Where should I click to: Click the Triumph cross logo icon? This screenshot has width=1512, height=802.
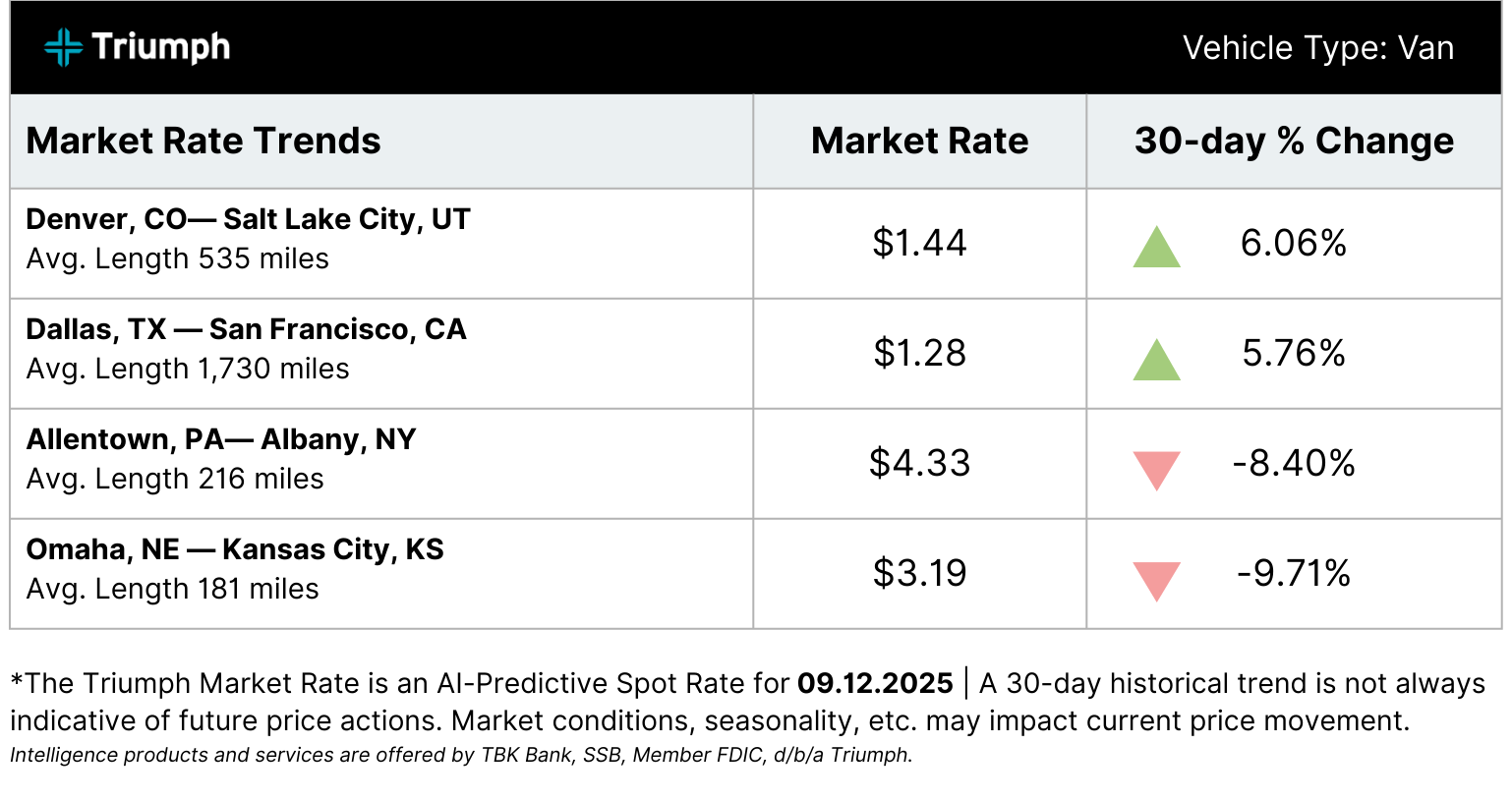[x=63, y=47]
